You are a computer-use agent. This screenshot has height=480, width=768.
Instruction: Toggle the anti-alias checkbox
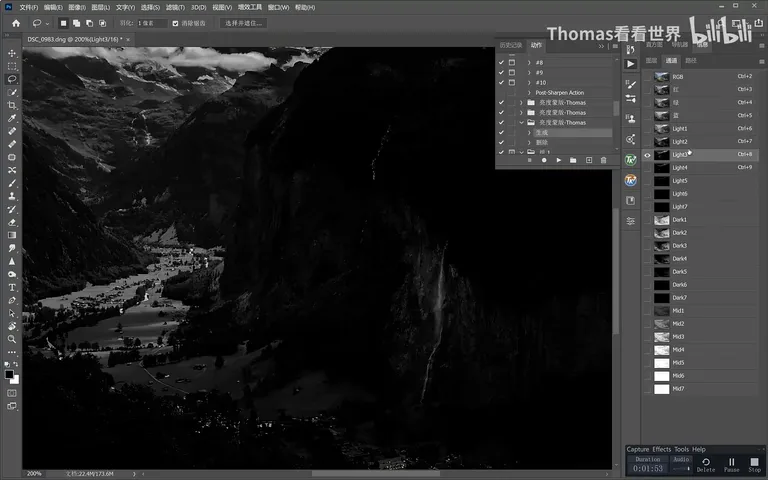175,24
